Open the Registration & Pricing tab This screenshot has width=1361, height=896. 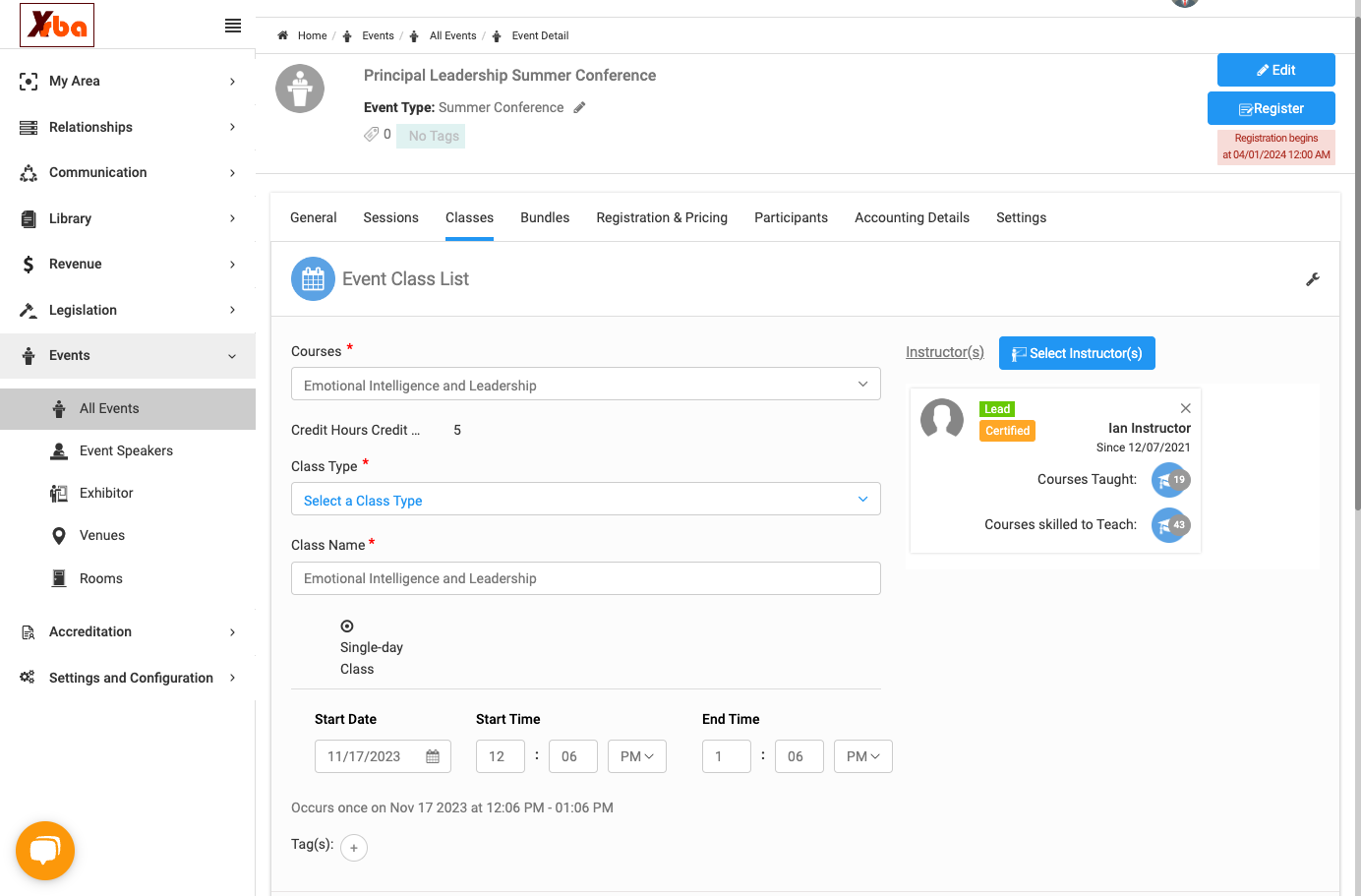coord(662,217)
